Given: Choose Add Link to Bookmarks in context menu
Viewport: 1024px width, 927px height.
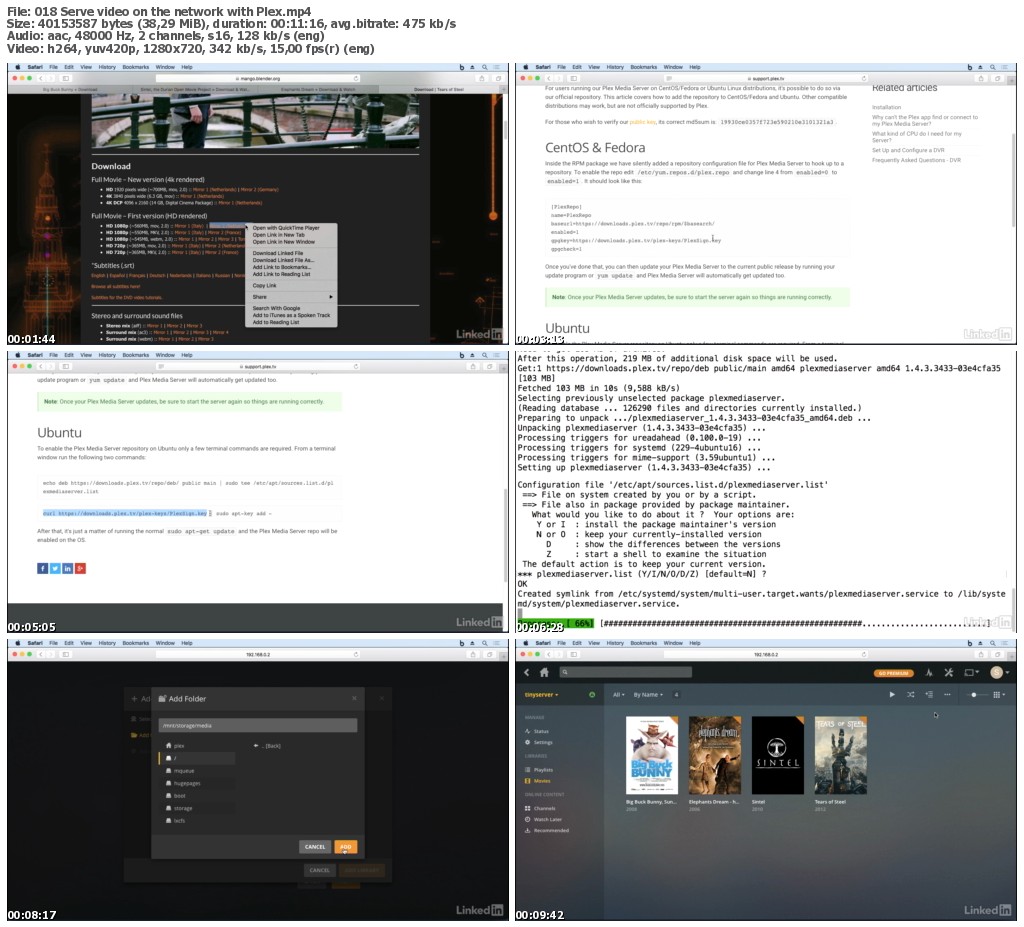Looking at the screenshot, I should point(292,267).
